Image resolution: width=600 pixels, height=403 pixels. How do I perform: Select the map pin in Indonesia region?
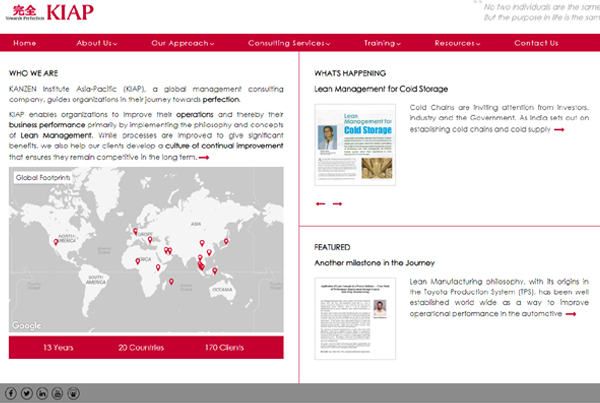pyautogui.click(x=215, y=271)
